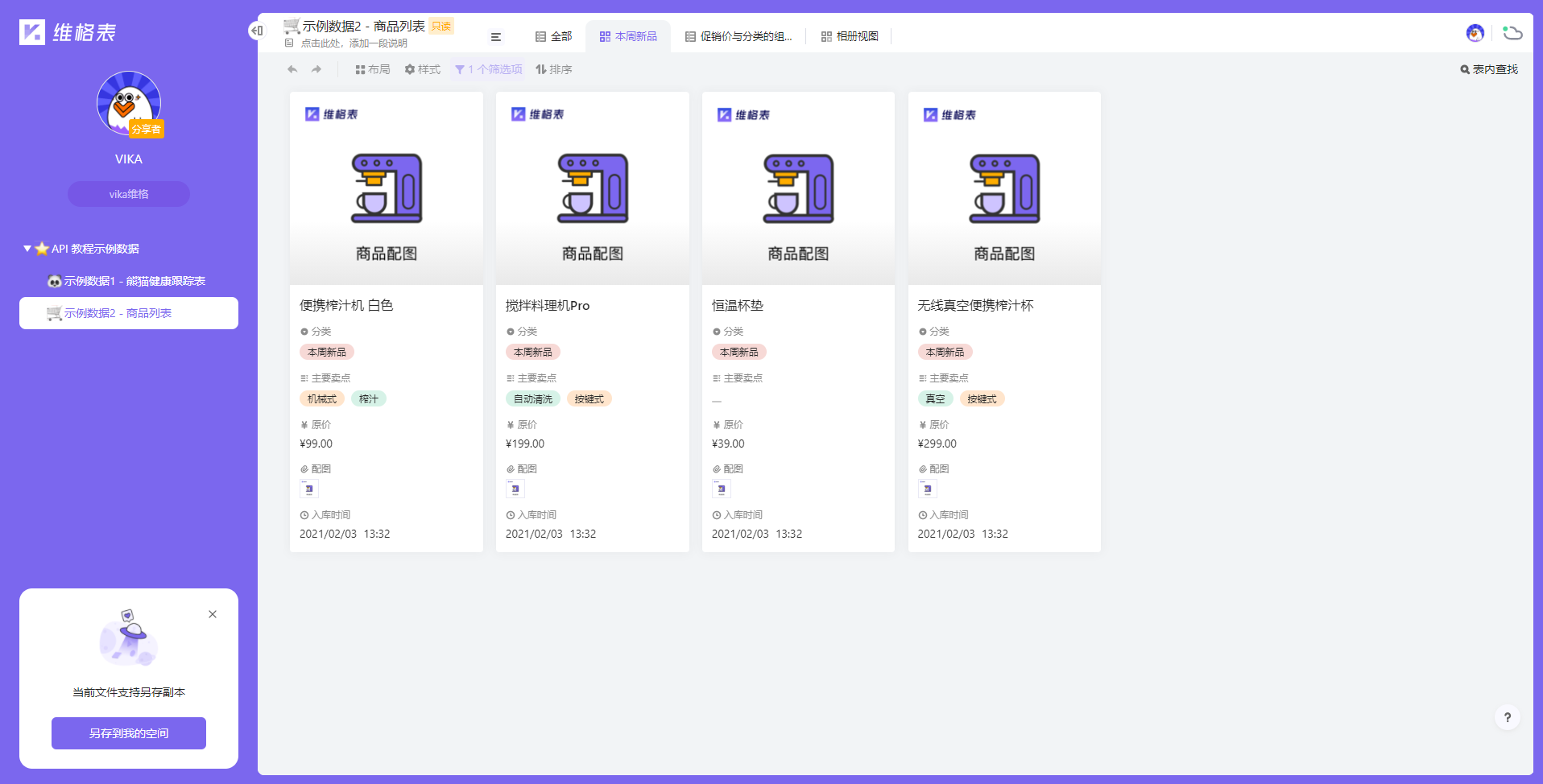Viewport: 1543px width, 784px height.
Task: Click the 机械式 tag
Action: tap(322, 398)
